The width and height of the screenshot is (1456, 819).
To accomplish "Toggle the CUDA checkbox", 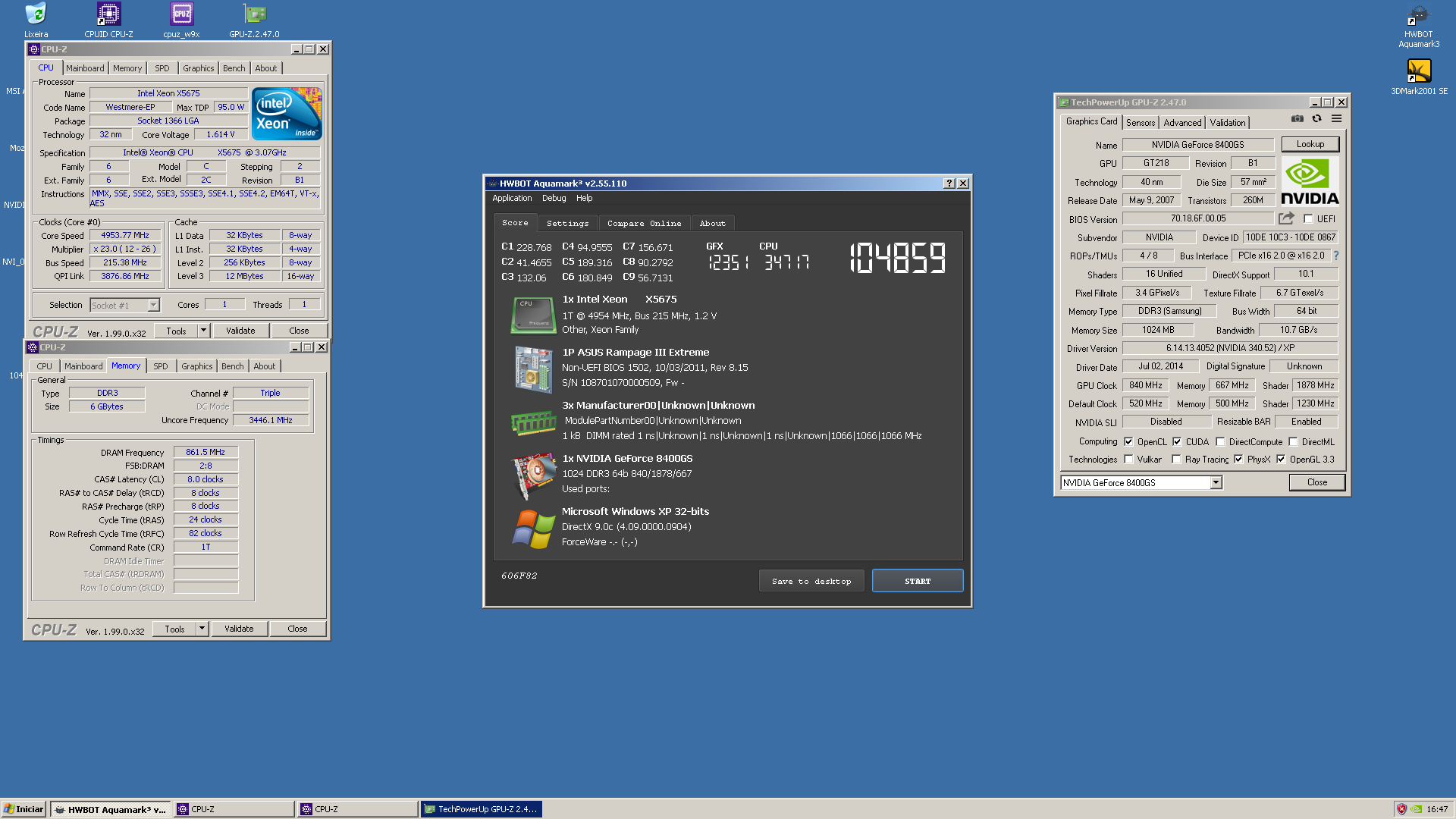I will point(1177,442).
